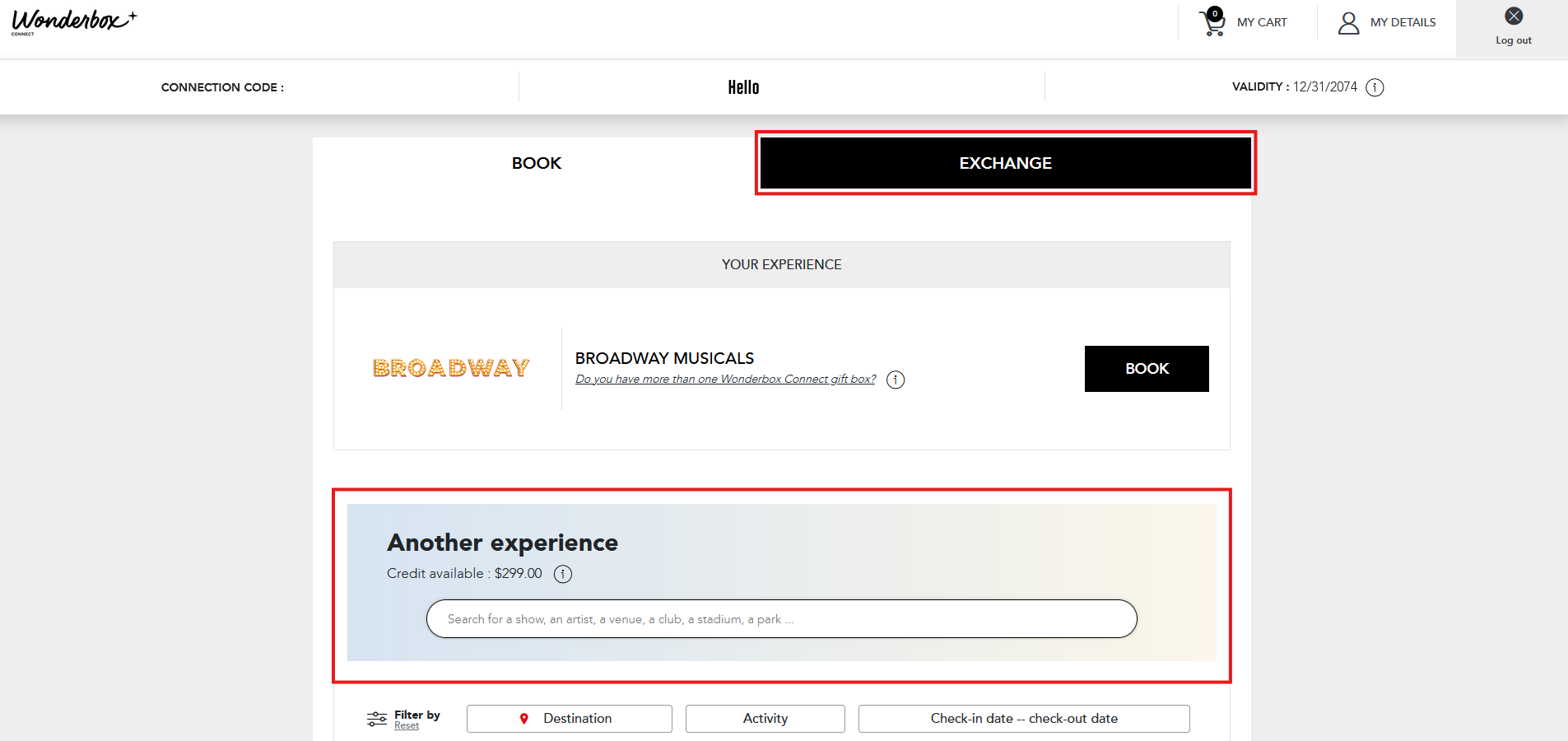This screenshot has width=1568, height=741.
Task: Reset the filters
Action: (407, 726)
